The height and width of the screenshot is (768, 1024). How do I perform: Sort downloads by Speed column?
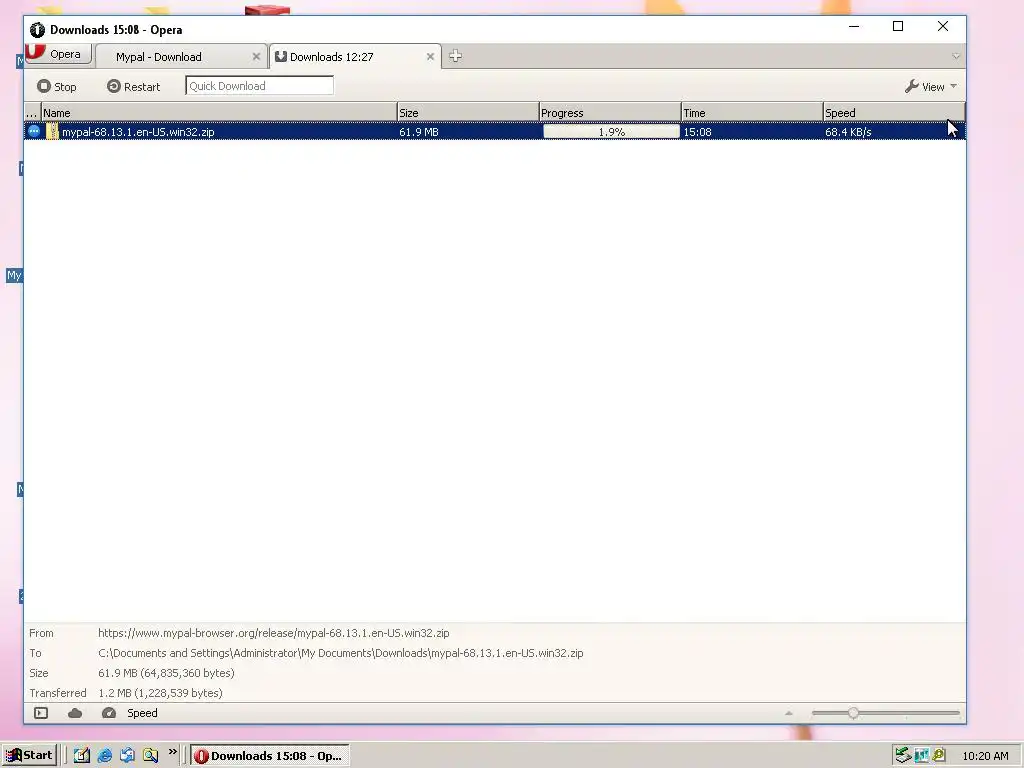point(894,112)
